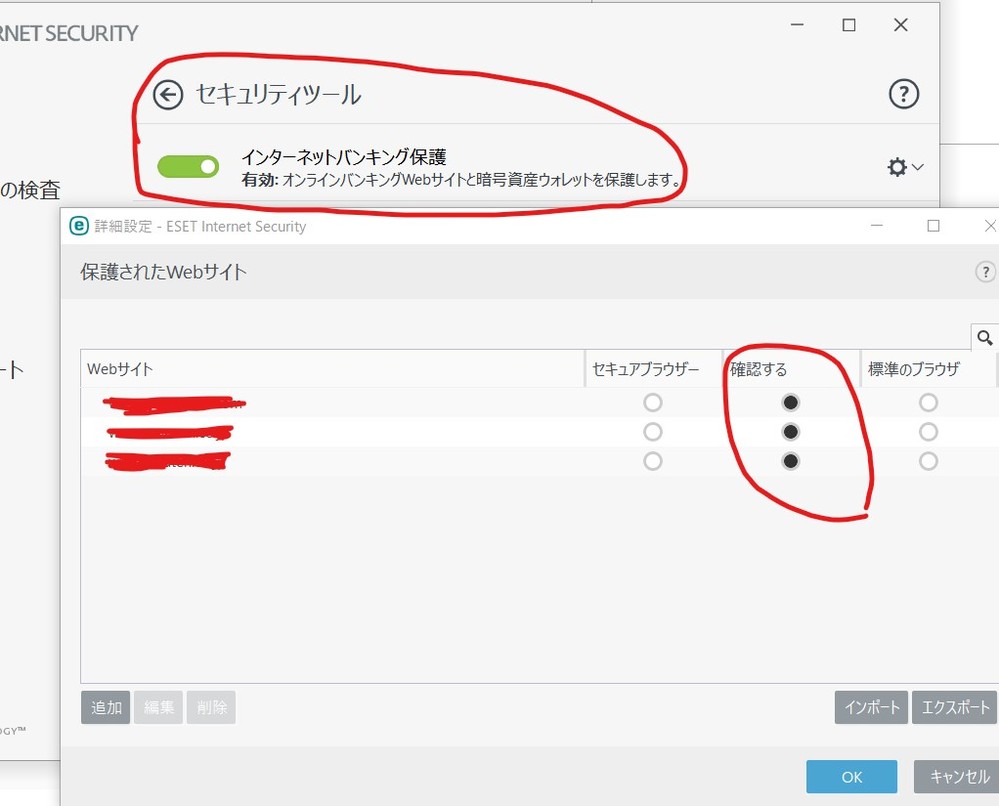
Task: Choose 確認する option for the first website
Action: (x=791, y=403)
